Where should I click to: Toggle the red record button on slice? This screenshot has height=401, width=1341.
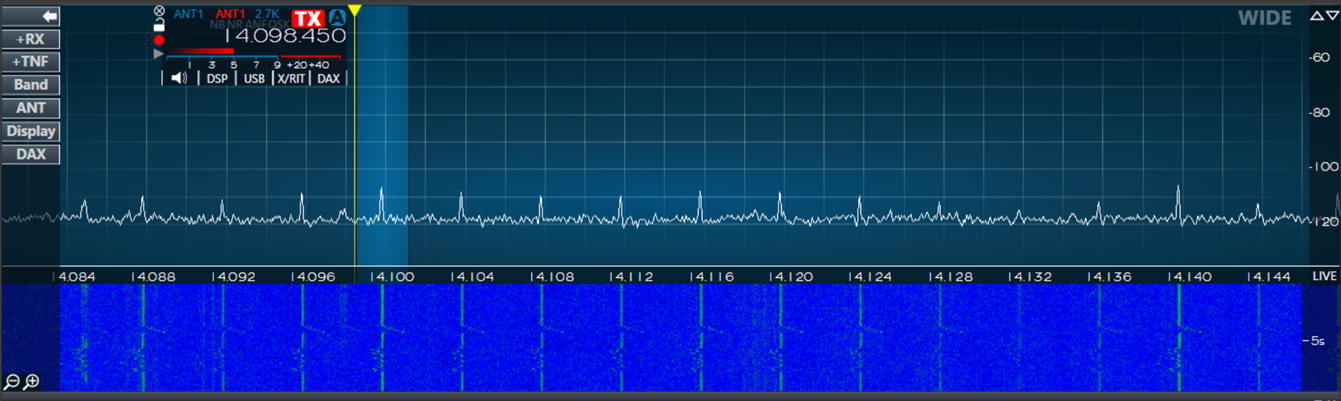click(x=159, y=40)
